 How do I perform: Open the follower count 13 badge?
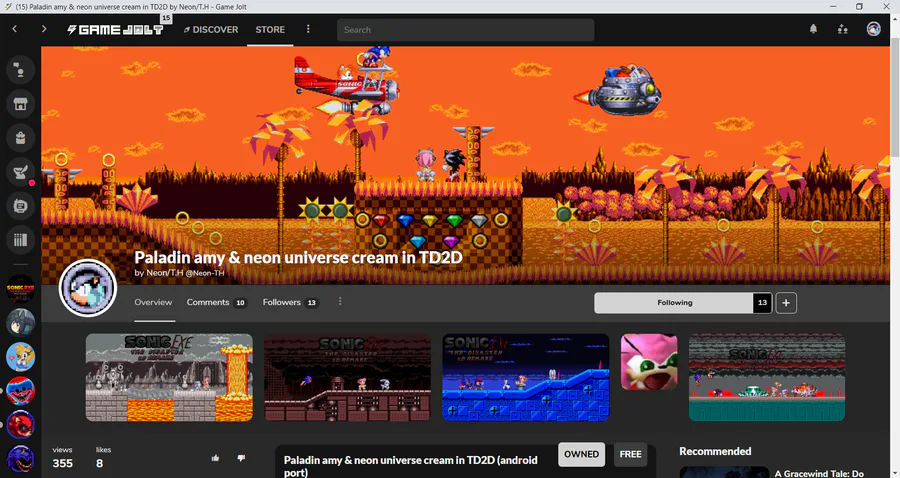(x=762, y=302)
